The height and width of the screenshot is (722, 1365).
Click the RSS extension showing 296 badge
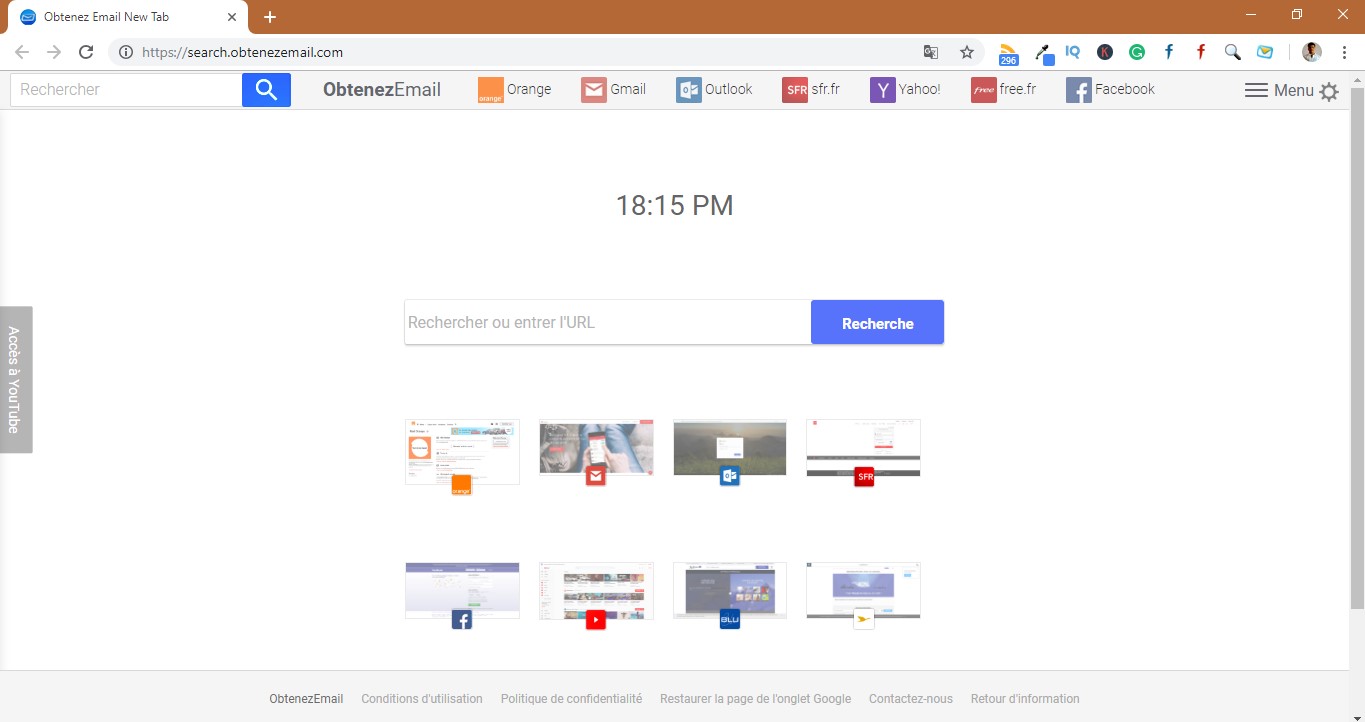pyautogui.click(x=1007, y=51)
